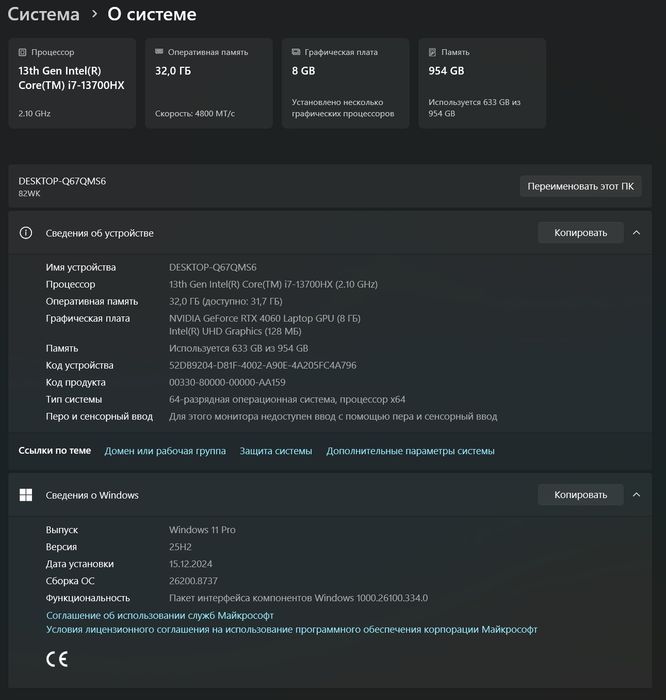Select the О системе breadcrumb title
Screen dimensions: 666x700
click(152, 14)
